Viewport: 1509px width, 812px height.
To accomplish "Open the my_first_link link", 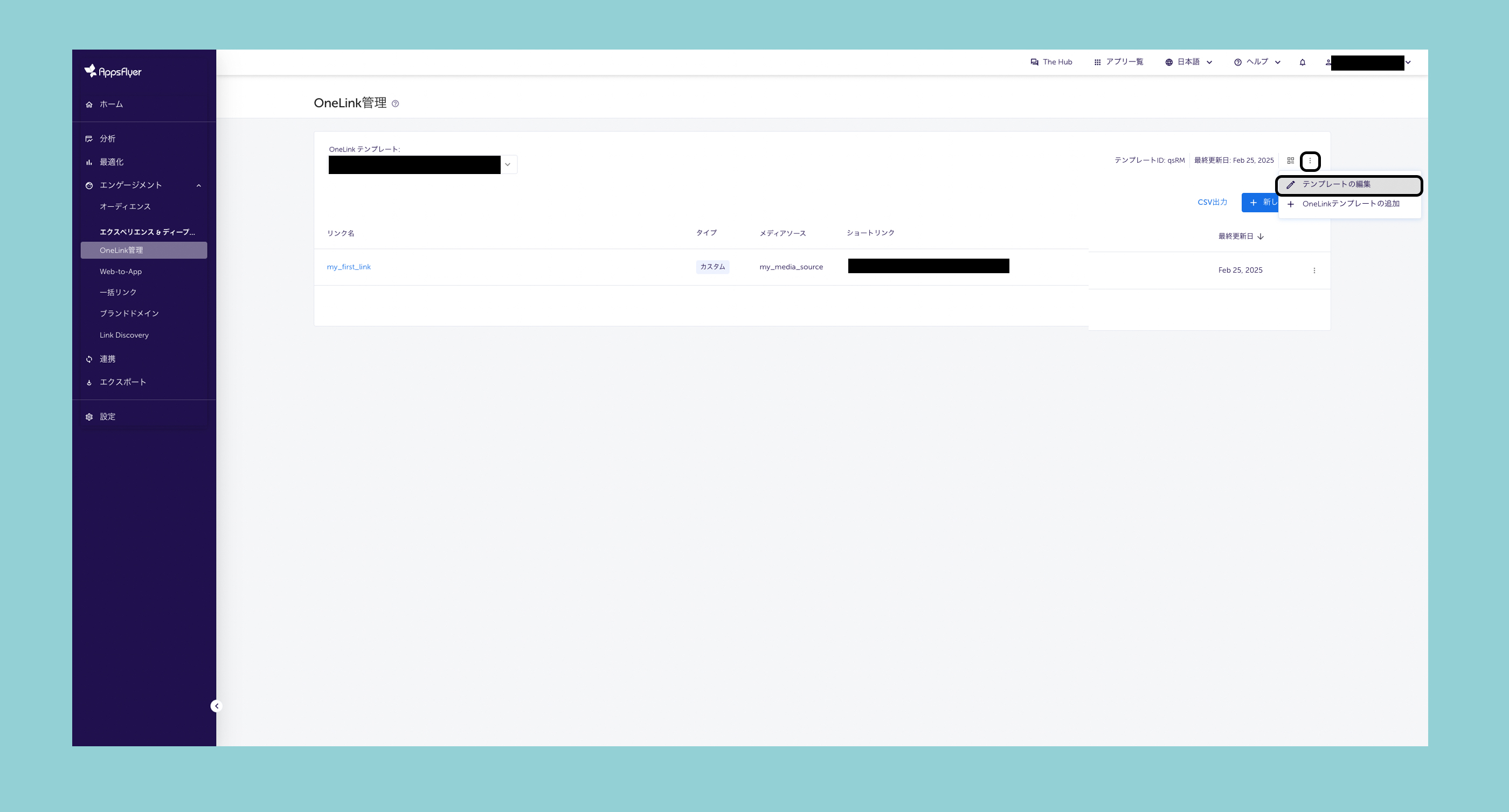I will click(x=349, y=267).
